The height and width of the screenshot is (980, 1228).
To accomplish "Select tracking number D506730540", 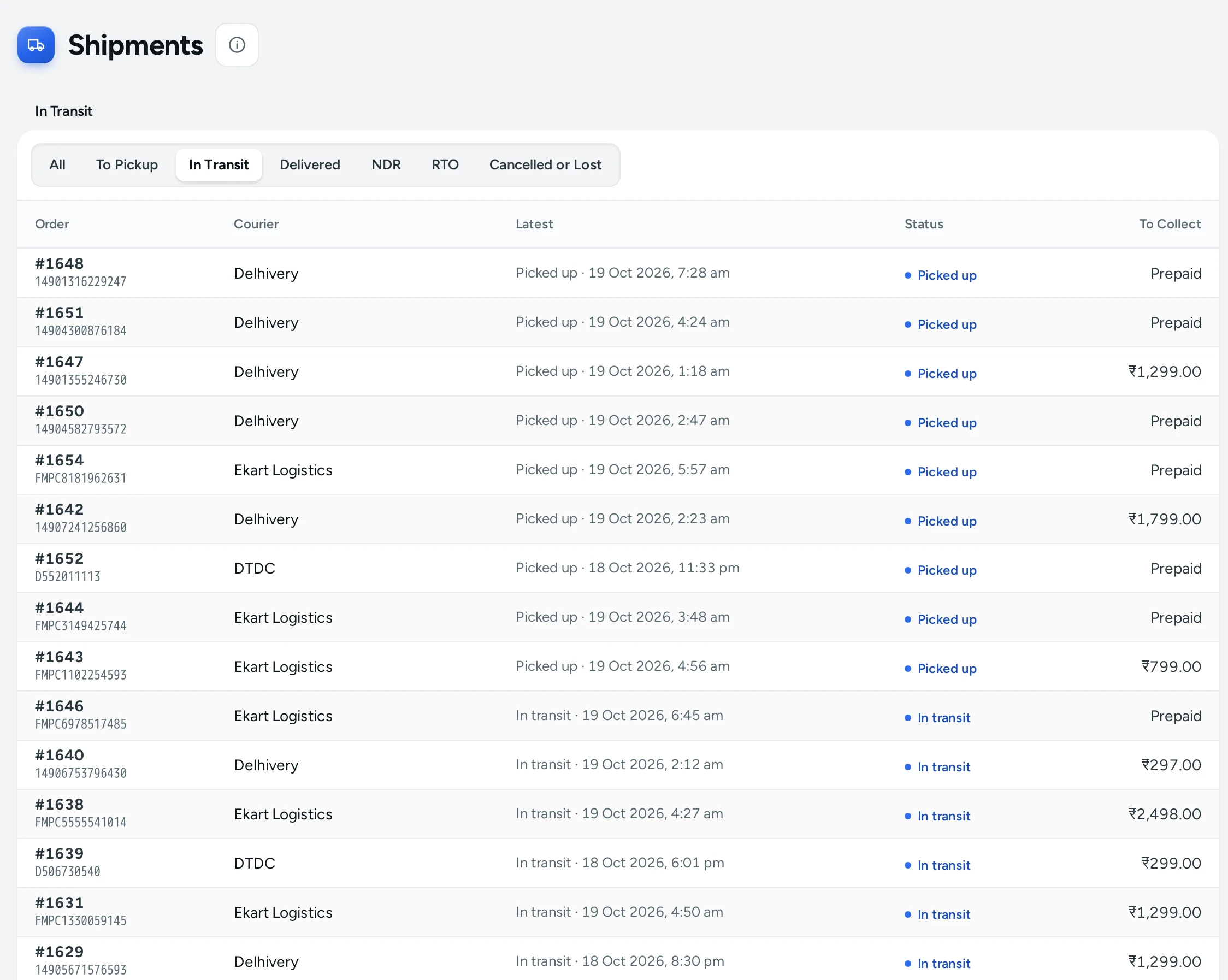I will coord(68,872).
